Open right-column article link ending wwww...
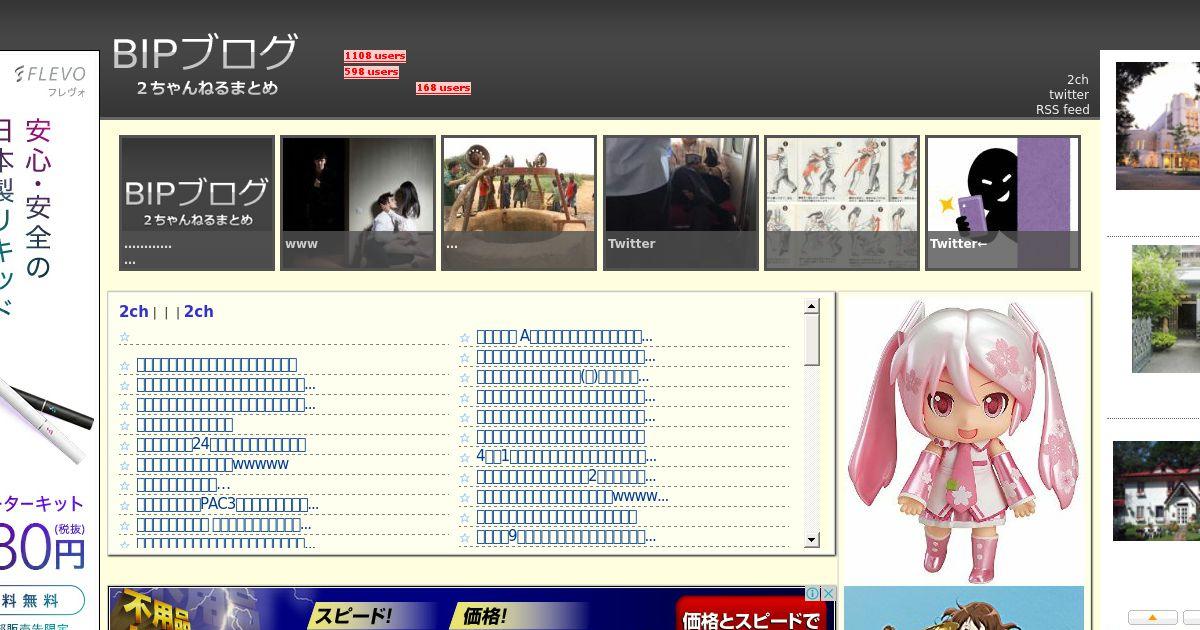 pyautogui.click(x=572, y=497)
